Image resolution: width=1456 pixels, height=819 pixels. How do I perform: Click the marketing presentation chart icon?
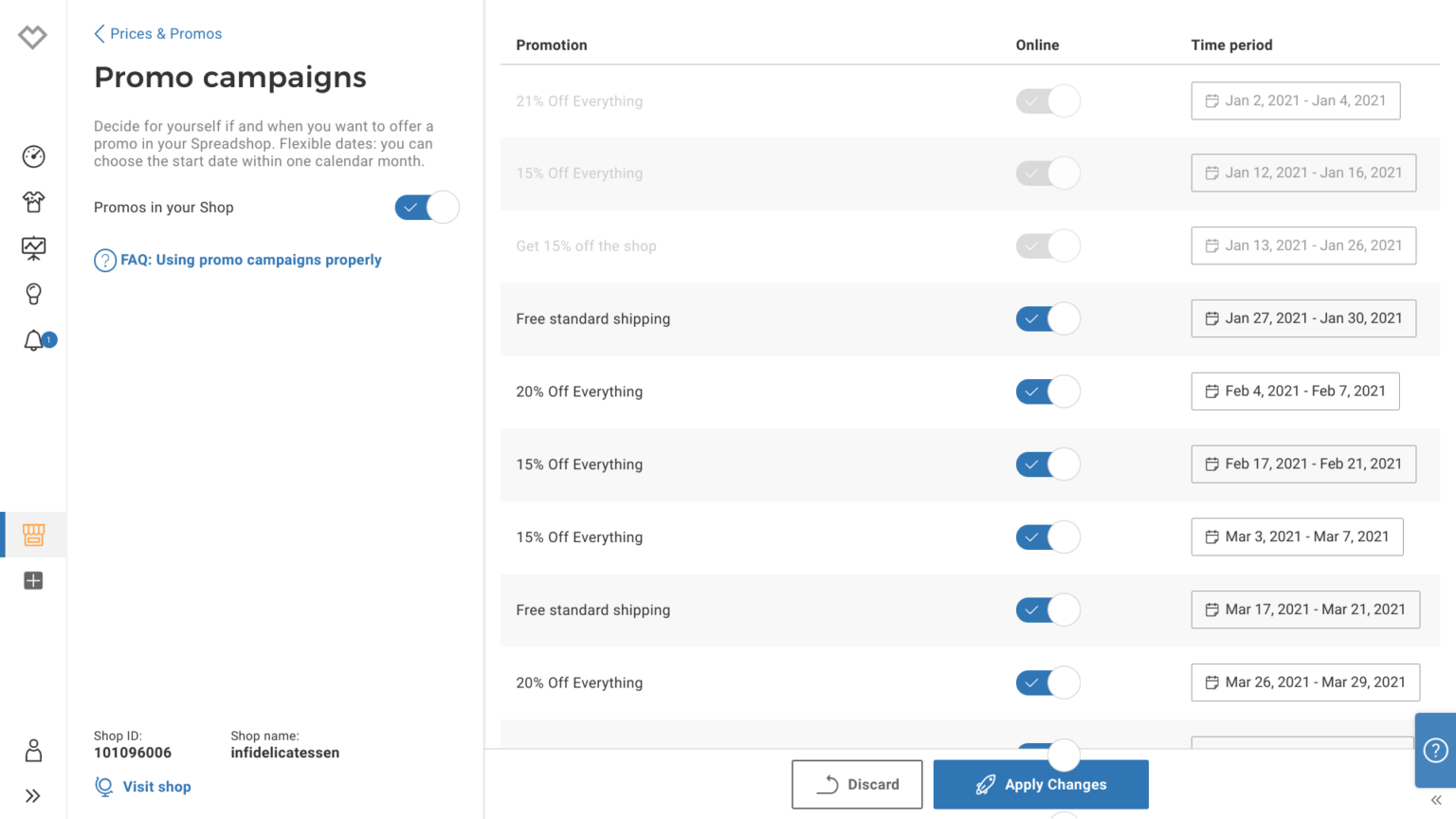(33, 247)
